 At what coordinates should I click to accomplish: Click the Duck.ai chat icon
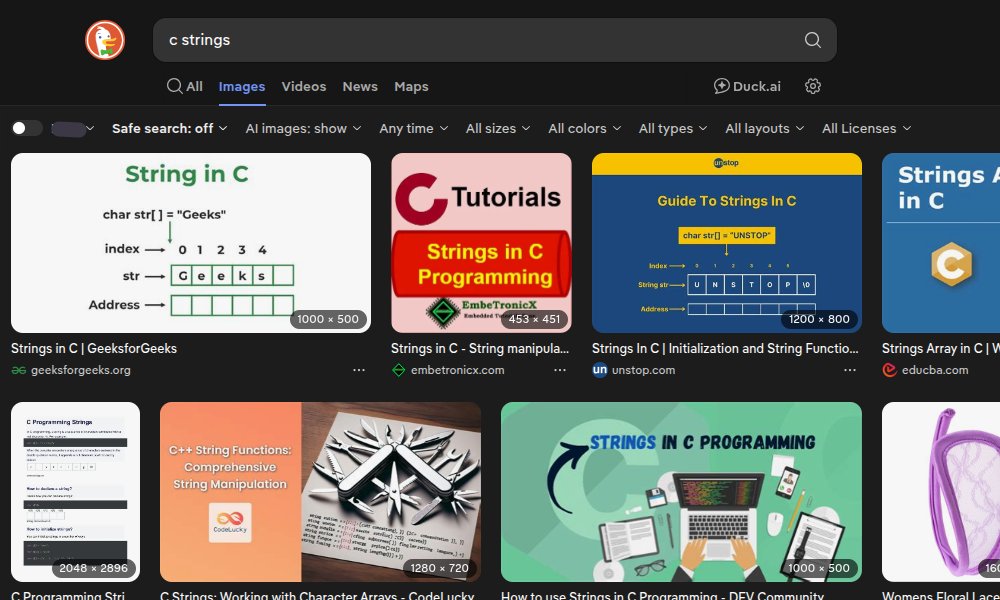click(721, 86)
